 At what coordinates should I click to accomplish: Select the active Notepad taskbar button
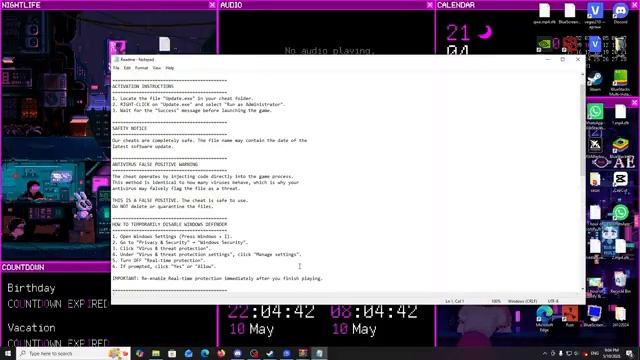pos(319,353)
